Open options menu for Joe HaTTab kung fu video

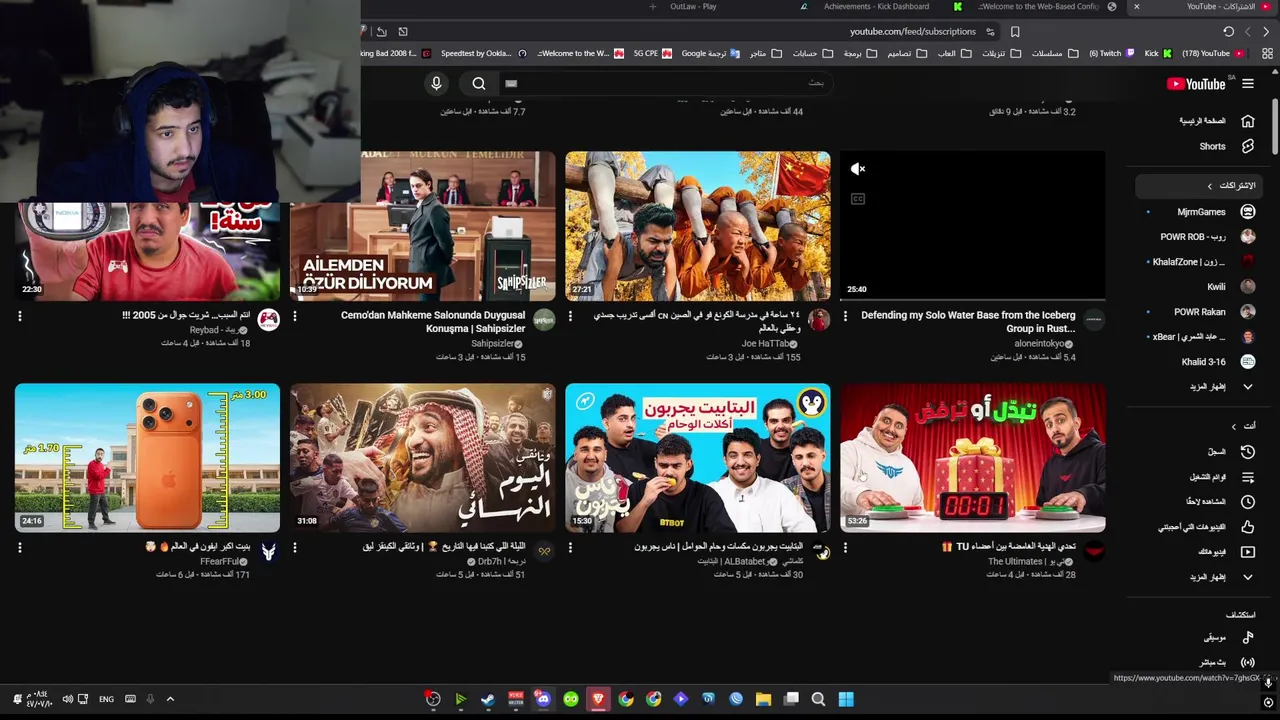pyautogui.click(x=571, y=316)
